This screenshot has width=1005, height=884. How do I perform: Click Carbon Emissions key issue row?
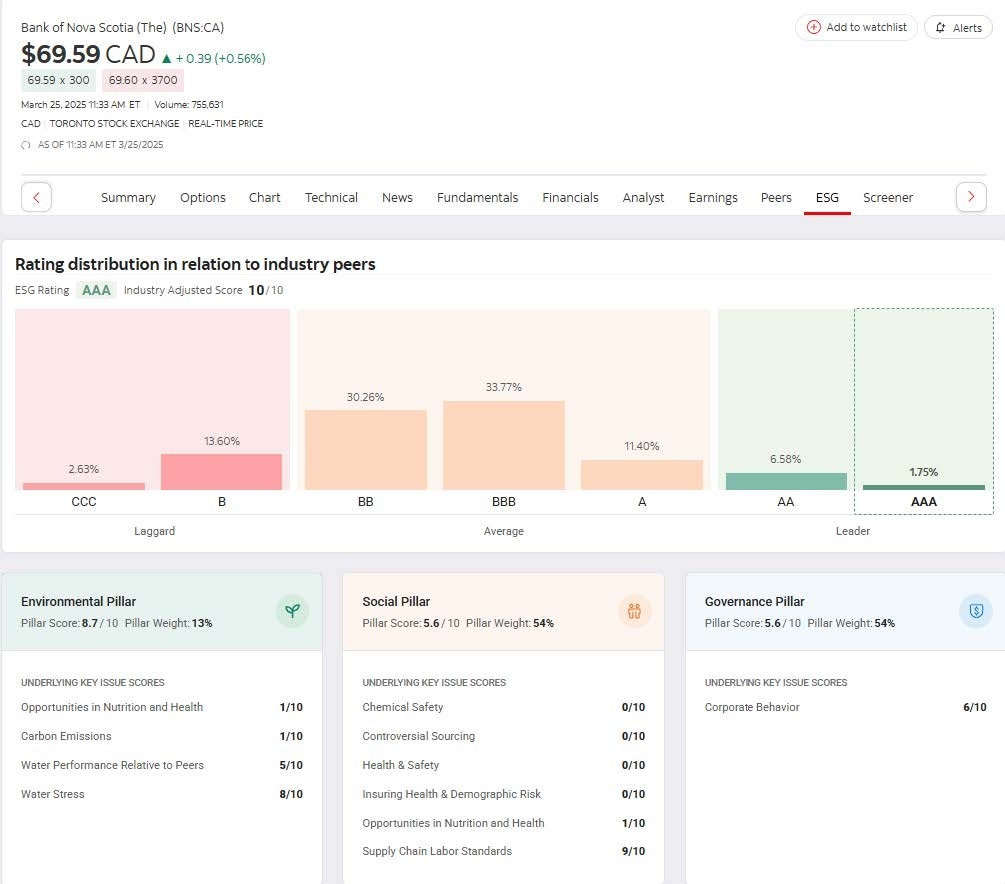coord(162,736)
